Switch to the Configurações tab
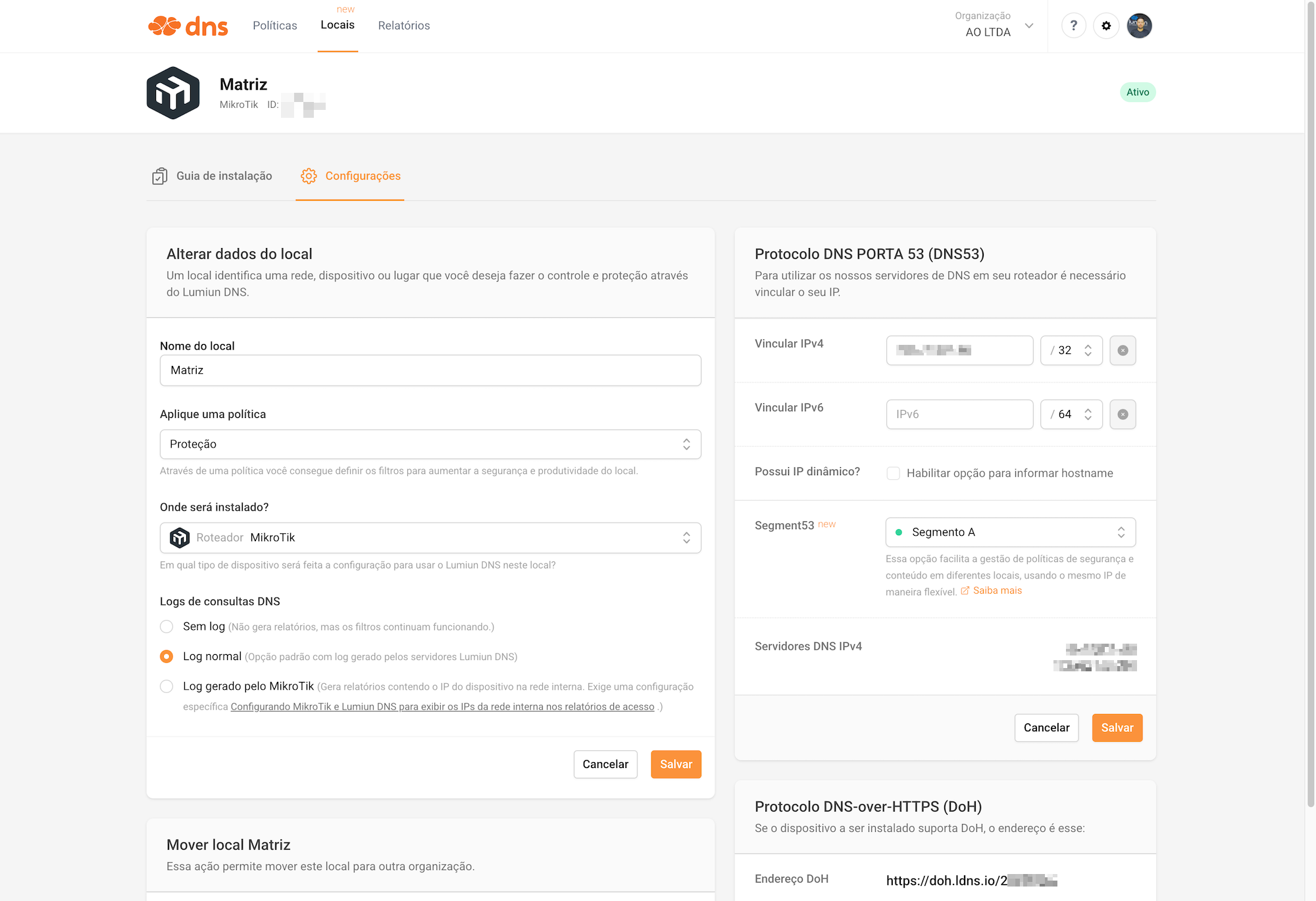The width and height of the screenshot is (1316, 901). point(350,176)
